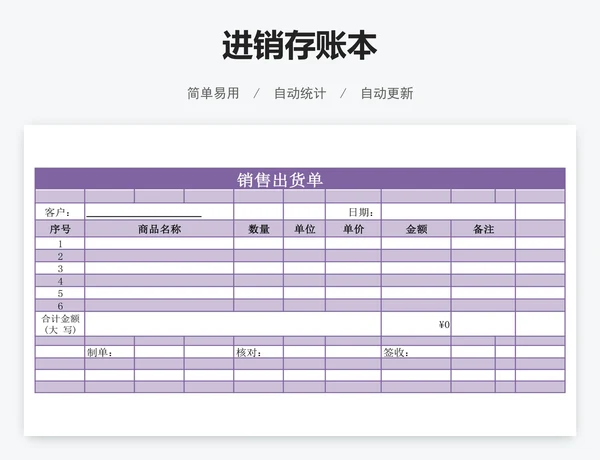Screen dimensions: 600x460
Task: Select the 序号 column header
Action: point(60,229)
